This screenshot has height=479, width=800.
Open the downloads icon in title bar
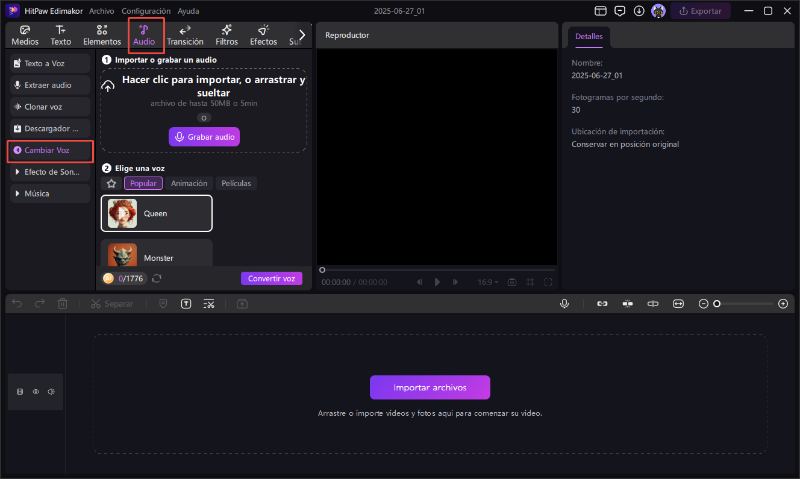(639, 11)
